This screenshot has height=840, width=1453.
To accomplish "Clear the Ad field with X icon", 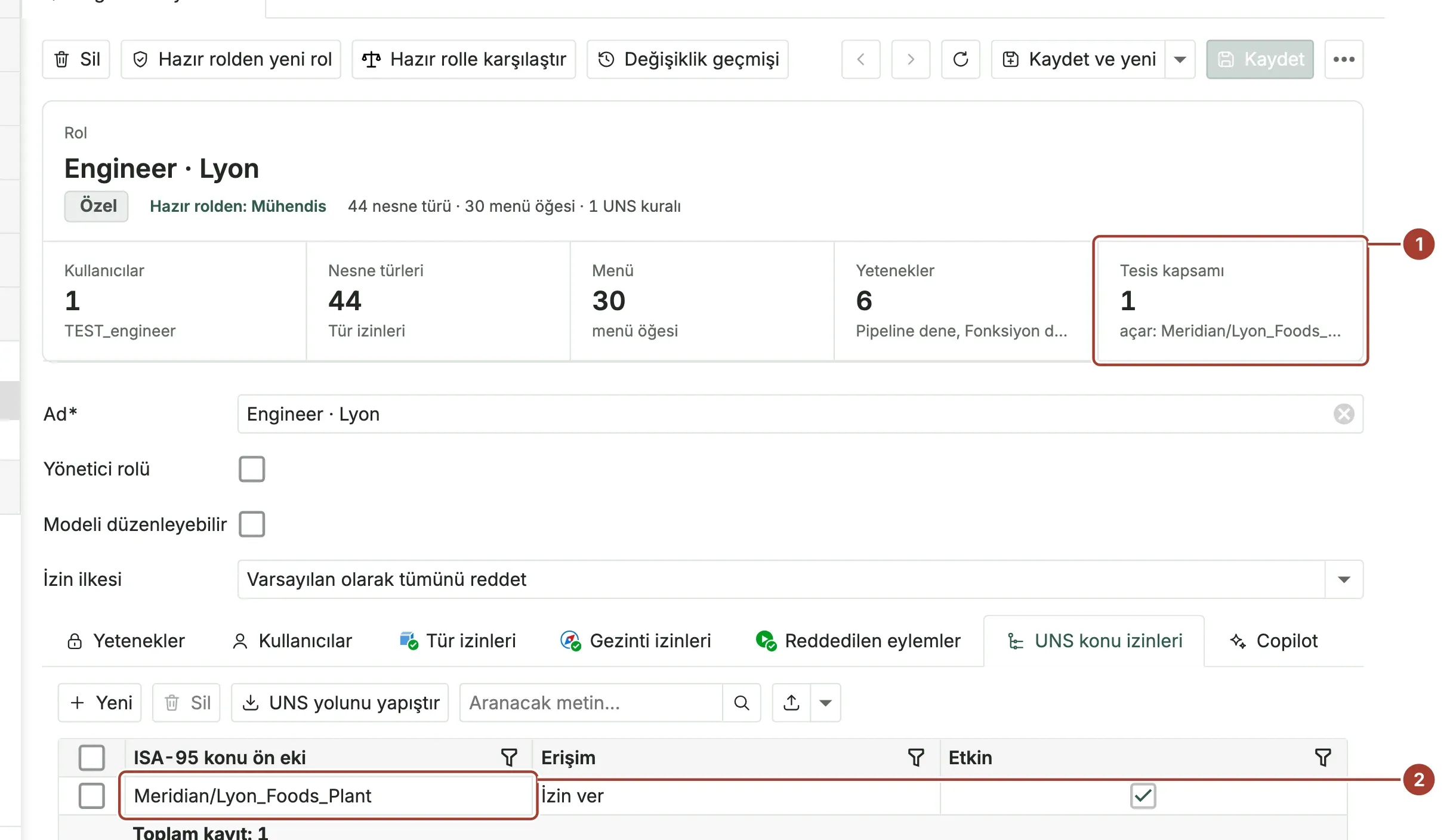I will [1344, 414].
